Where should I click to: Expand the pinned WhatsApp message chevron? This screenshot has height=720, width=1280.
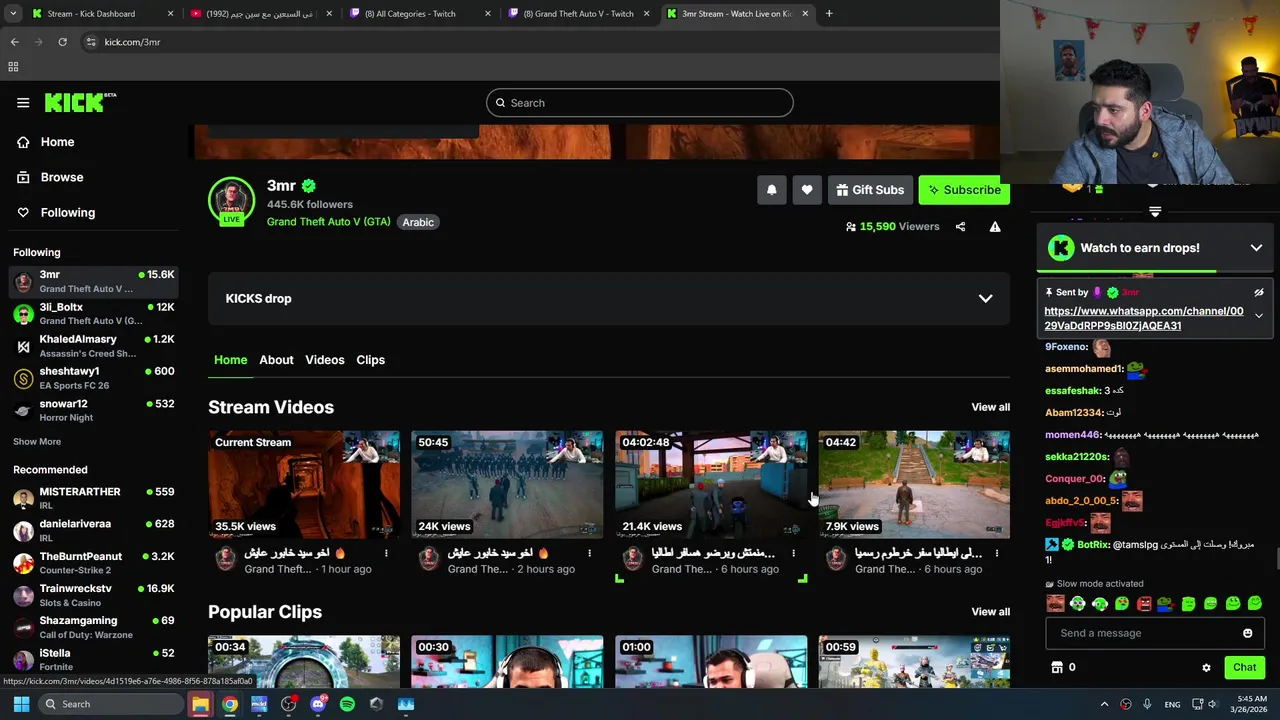point(1259,316)
